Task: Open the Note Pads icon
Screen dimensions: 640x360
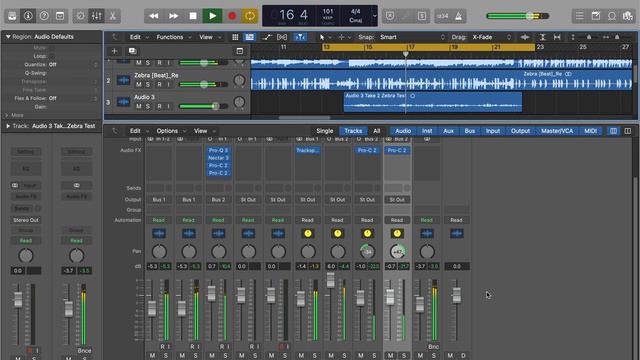Action: pos(596,16)
